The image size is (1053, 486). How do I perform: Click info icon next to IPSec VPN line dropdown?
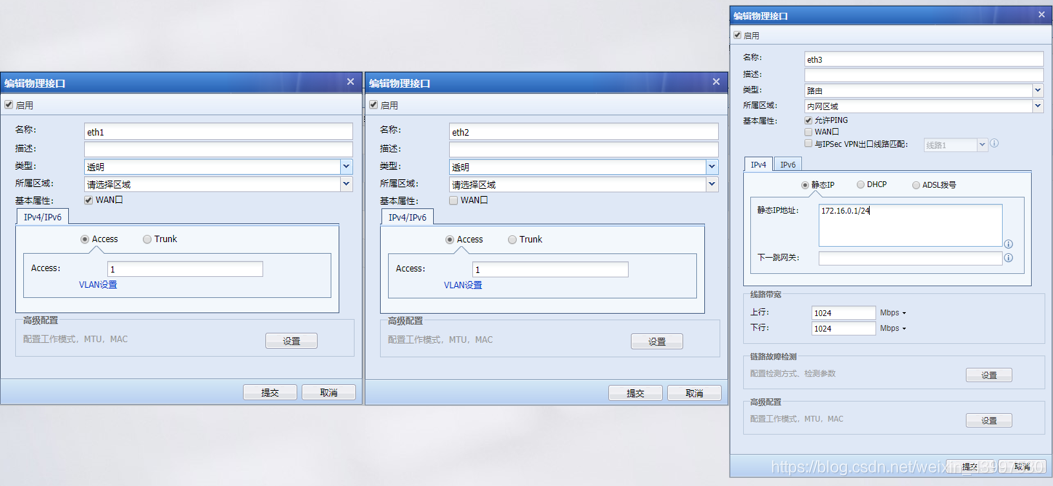(994, 144)
